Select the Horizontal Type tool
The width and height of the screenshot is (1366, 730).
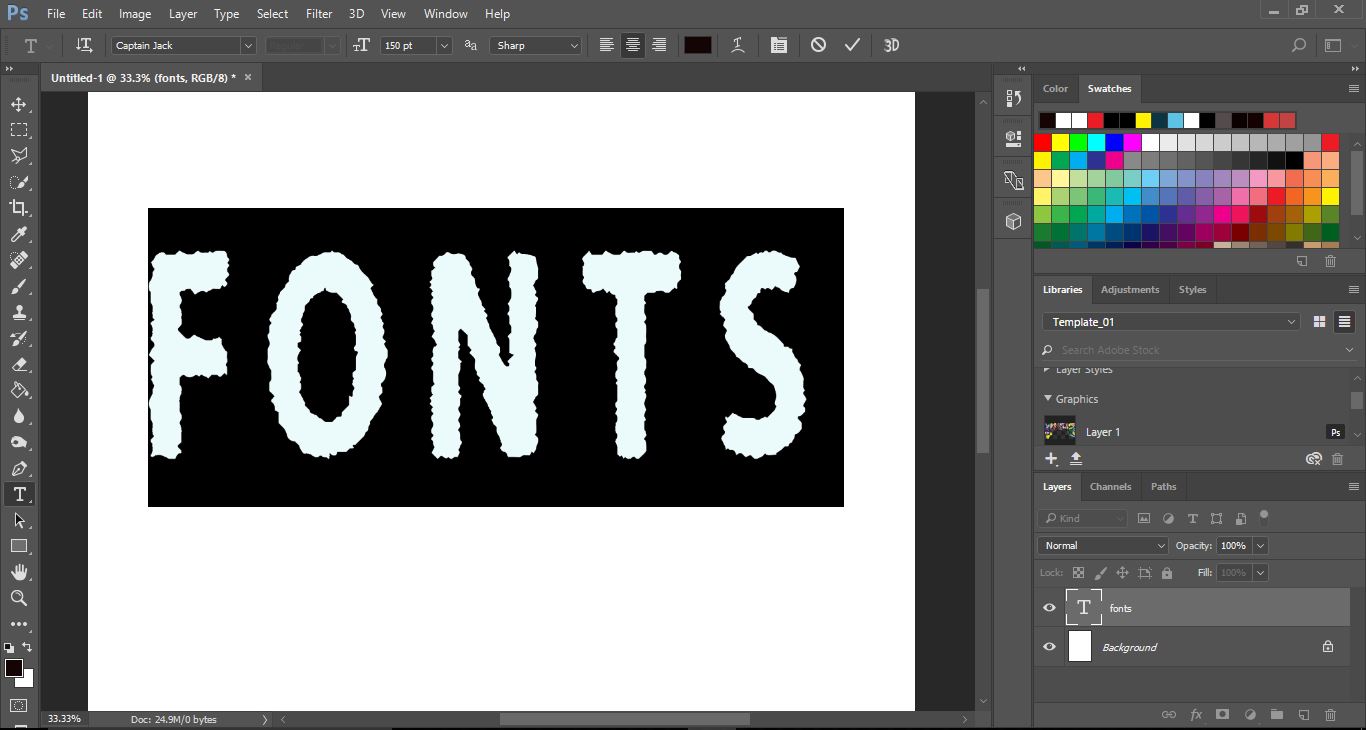point(19,494)
